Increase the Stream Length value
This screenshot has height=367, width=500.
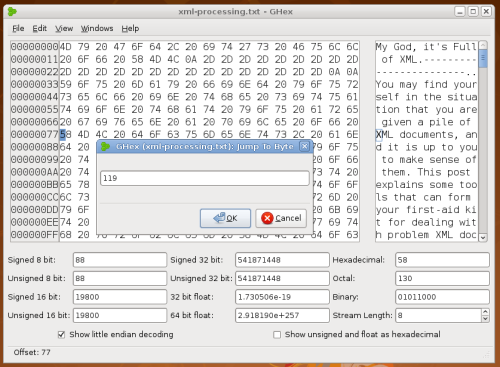(485, 312)
